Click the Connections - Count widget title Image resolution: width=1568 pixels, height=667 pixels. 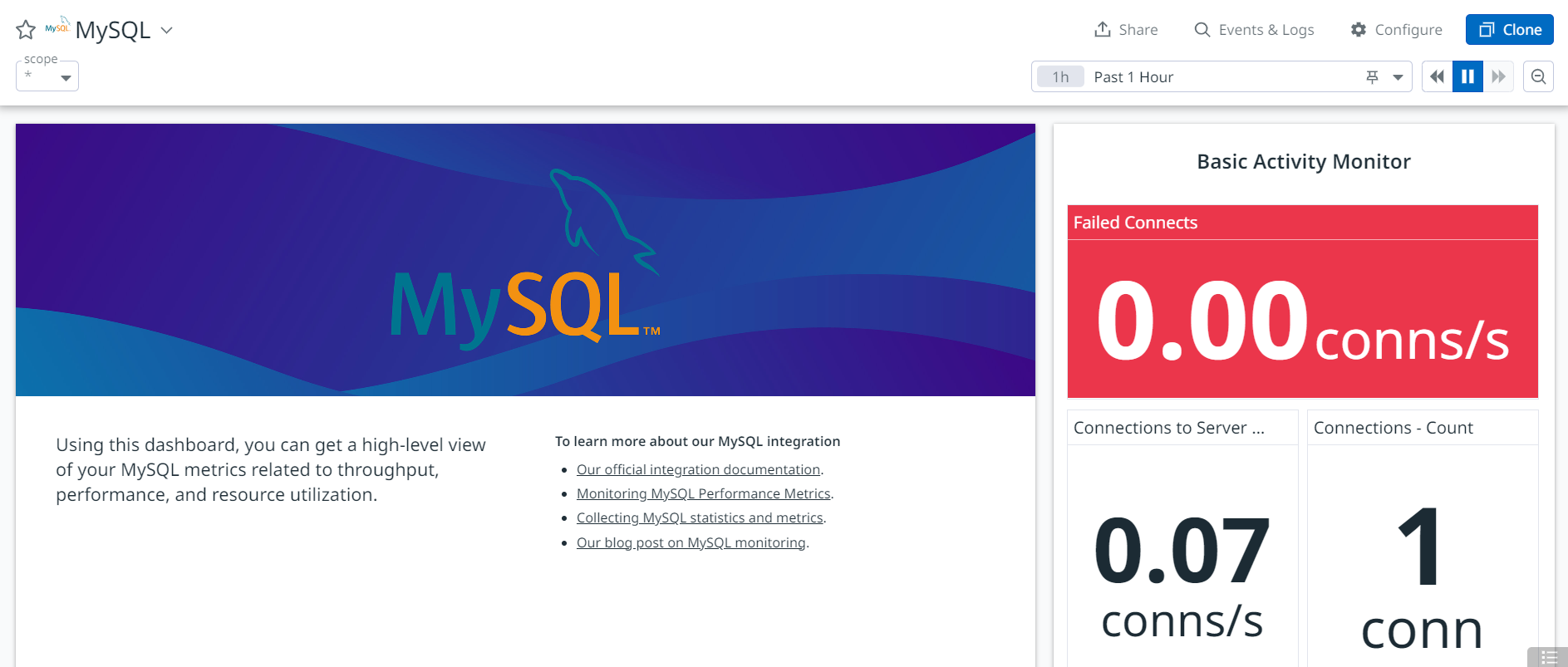(x=1393, y=428)
